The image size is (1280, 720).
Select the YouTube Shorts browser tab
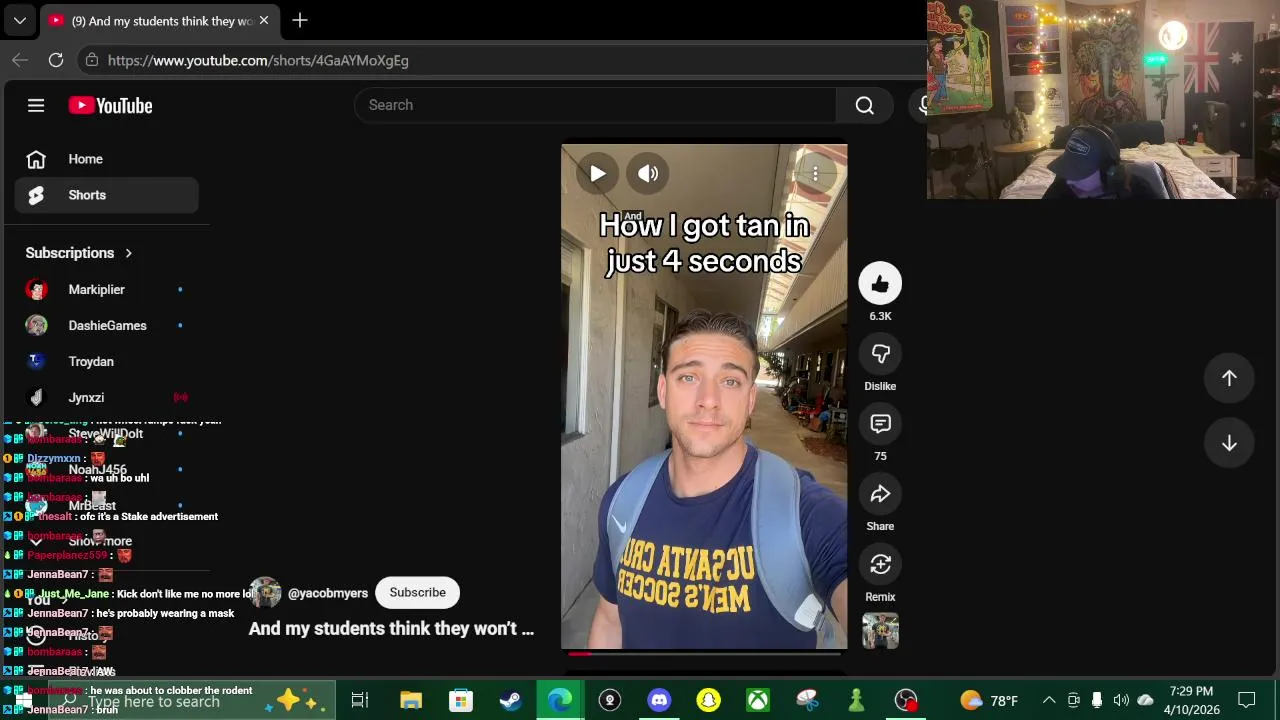(x=158, y=20)
